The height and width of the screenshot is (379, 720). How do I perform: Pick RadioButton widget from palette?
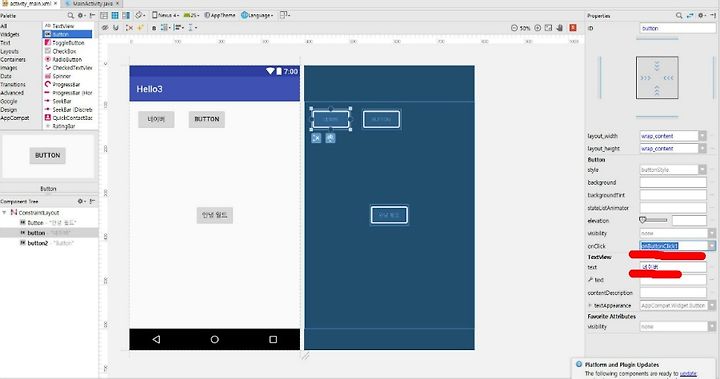(67, 60)
